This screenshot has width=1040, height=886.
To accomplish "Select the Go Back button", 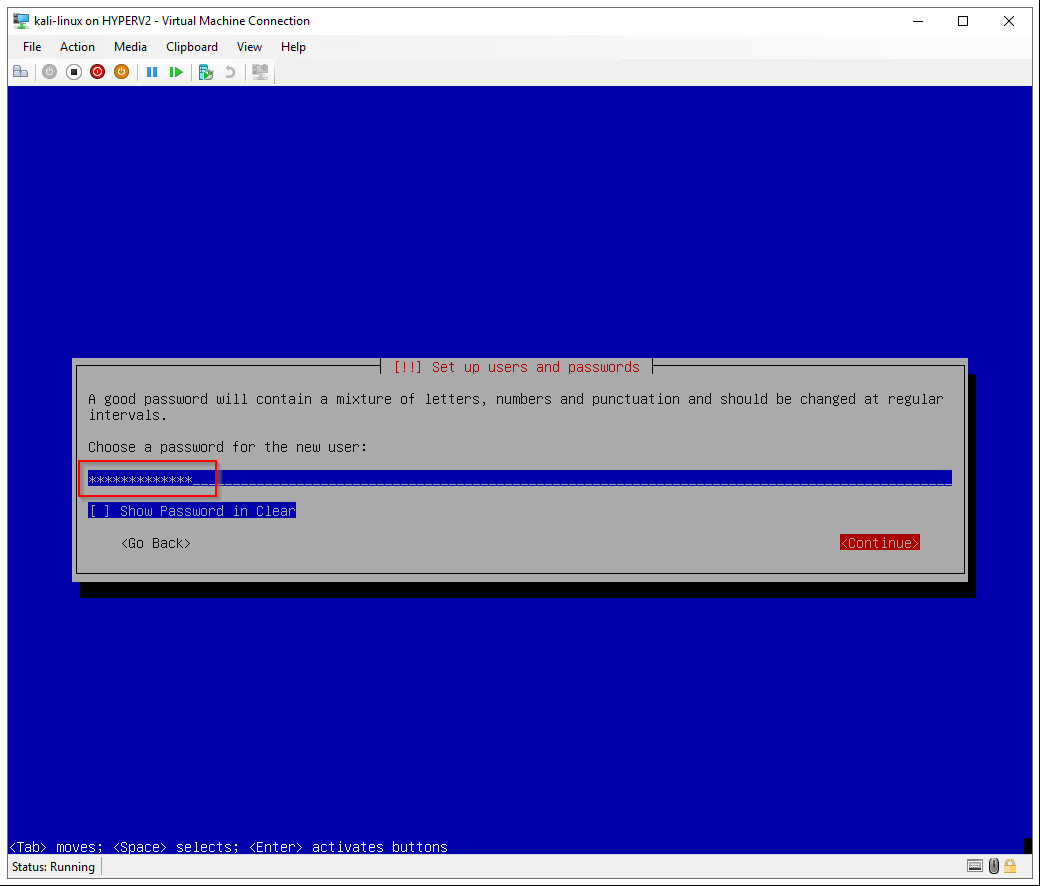I will coord(155,543).
